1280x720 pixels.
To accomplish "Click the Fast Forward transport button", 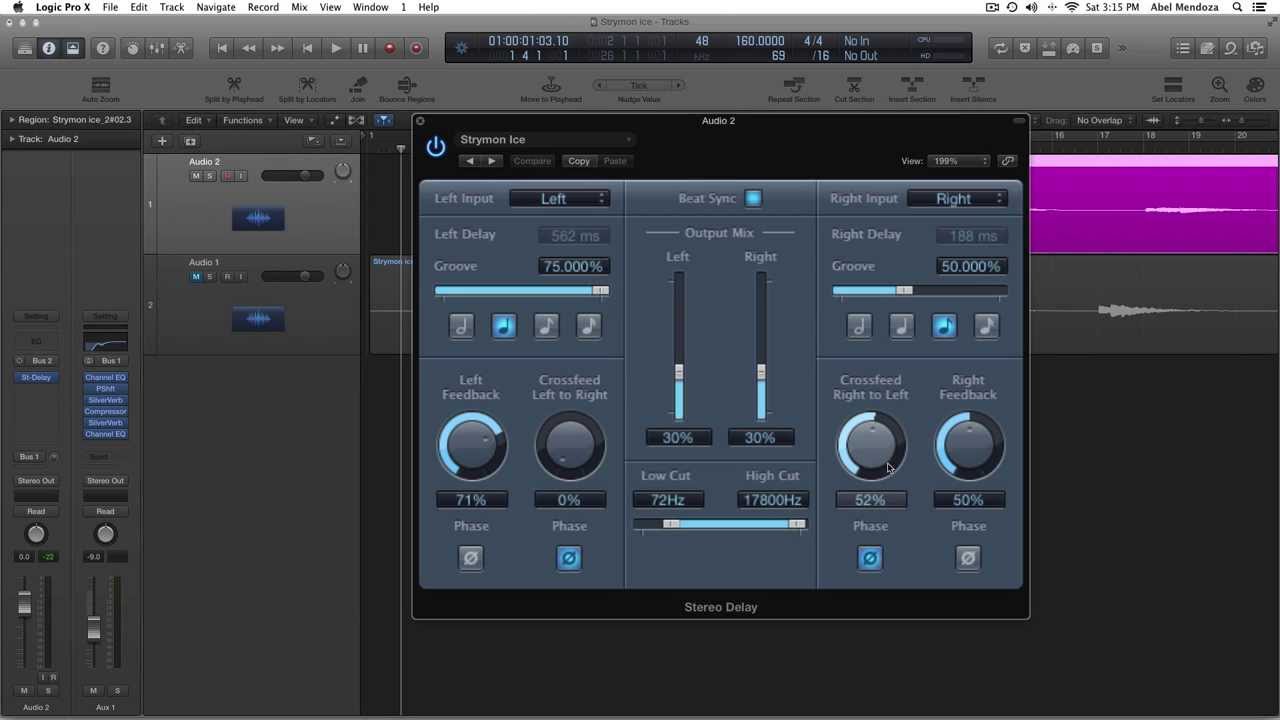I will 277,48.
